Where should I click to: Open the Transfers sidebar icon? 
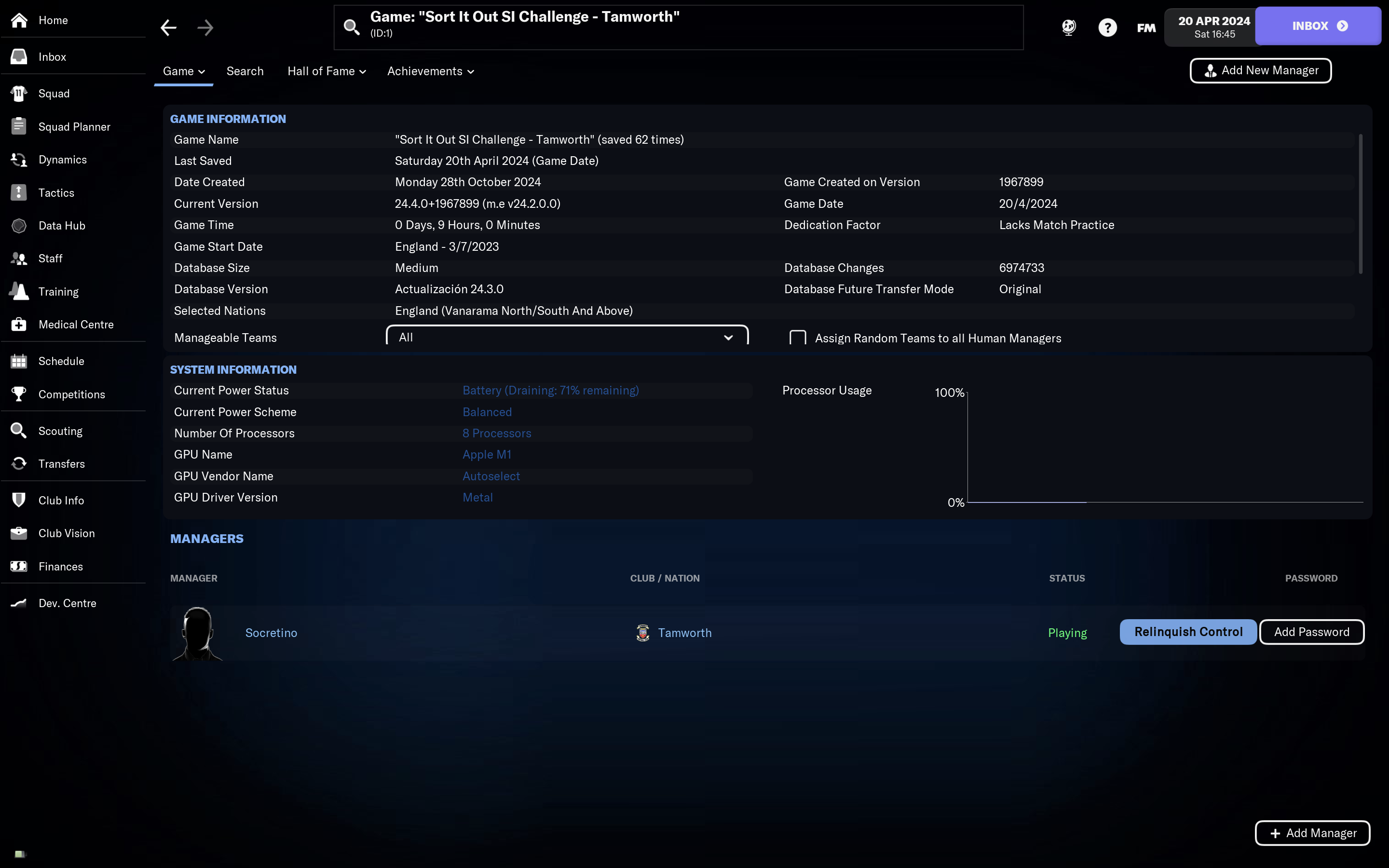[19, 463]
